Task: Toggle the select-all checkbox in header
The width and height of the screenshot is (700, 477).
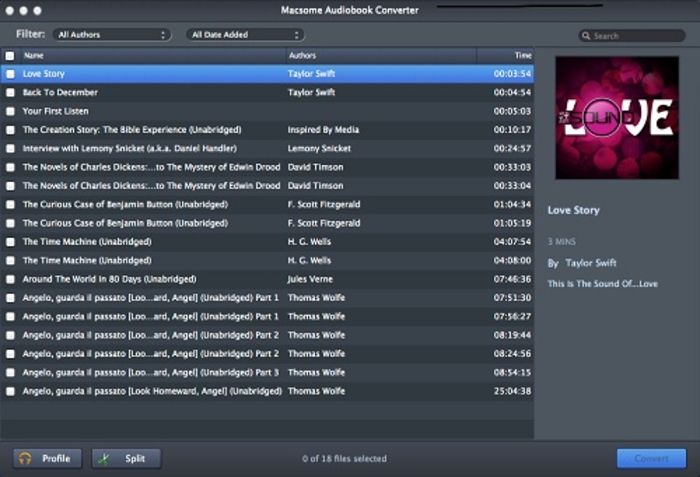Action: point(10,56)
